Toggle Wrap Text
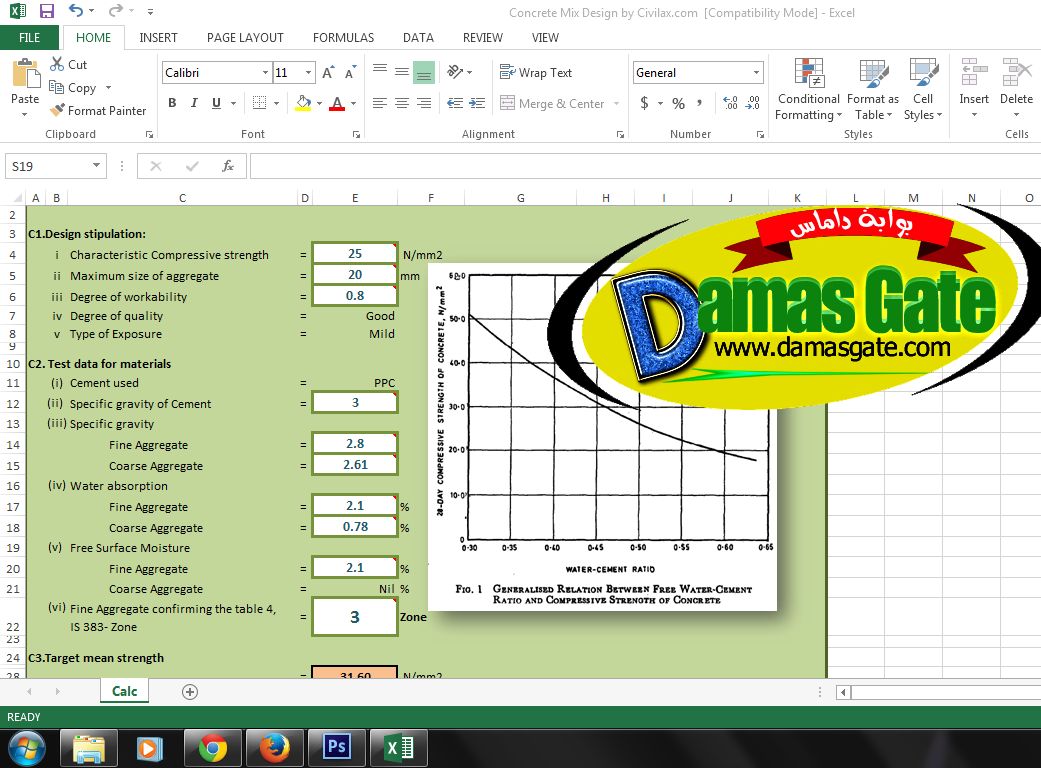This screenshot has width=1041, height=768. pos(536,72)
